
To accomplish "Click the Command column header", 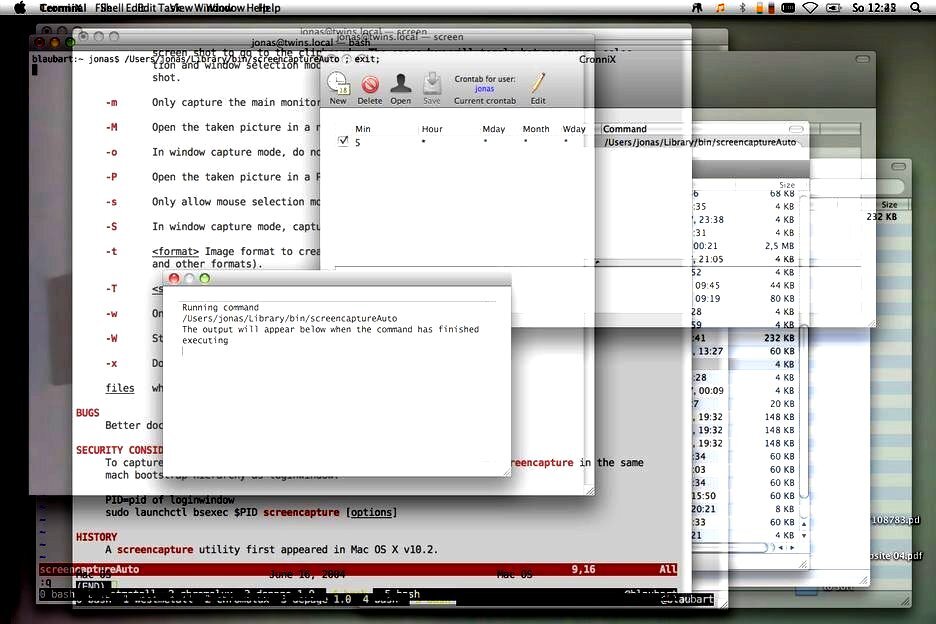I will [624, 129].
